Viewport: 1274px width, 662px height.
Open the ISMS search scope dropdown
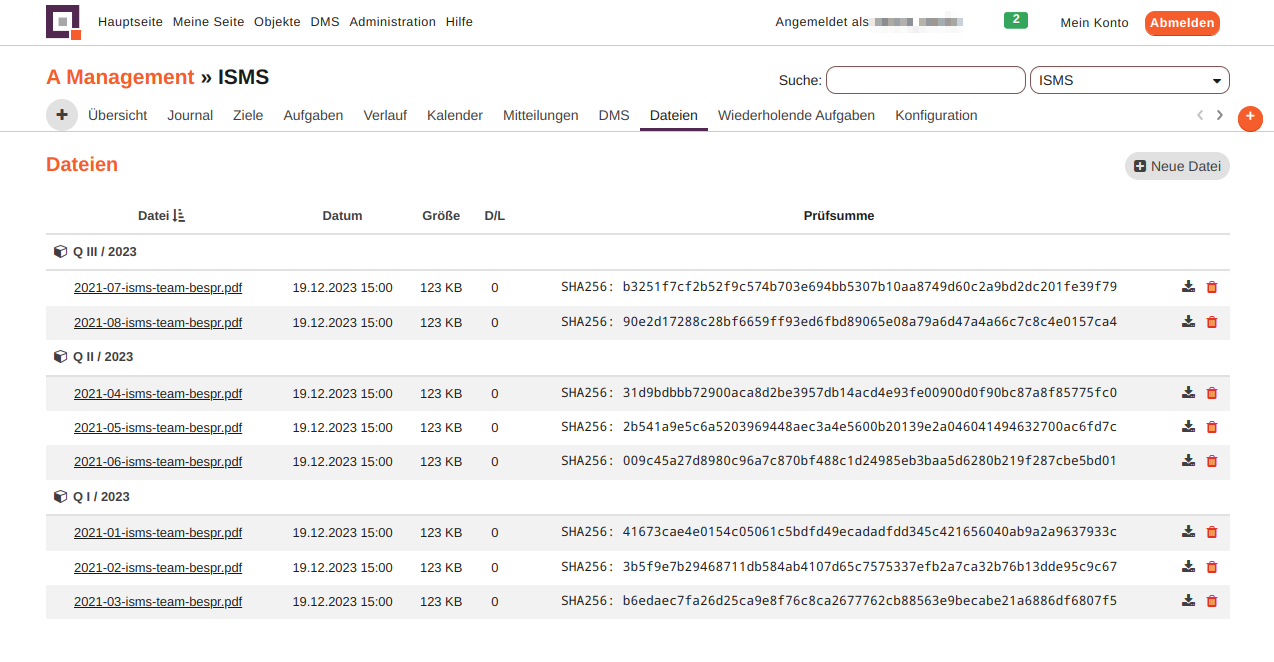point(1129,80)
